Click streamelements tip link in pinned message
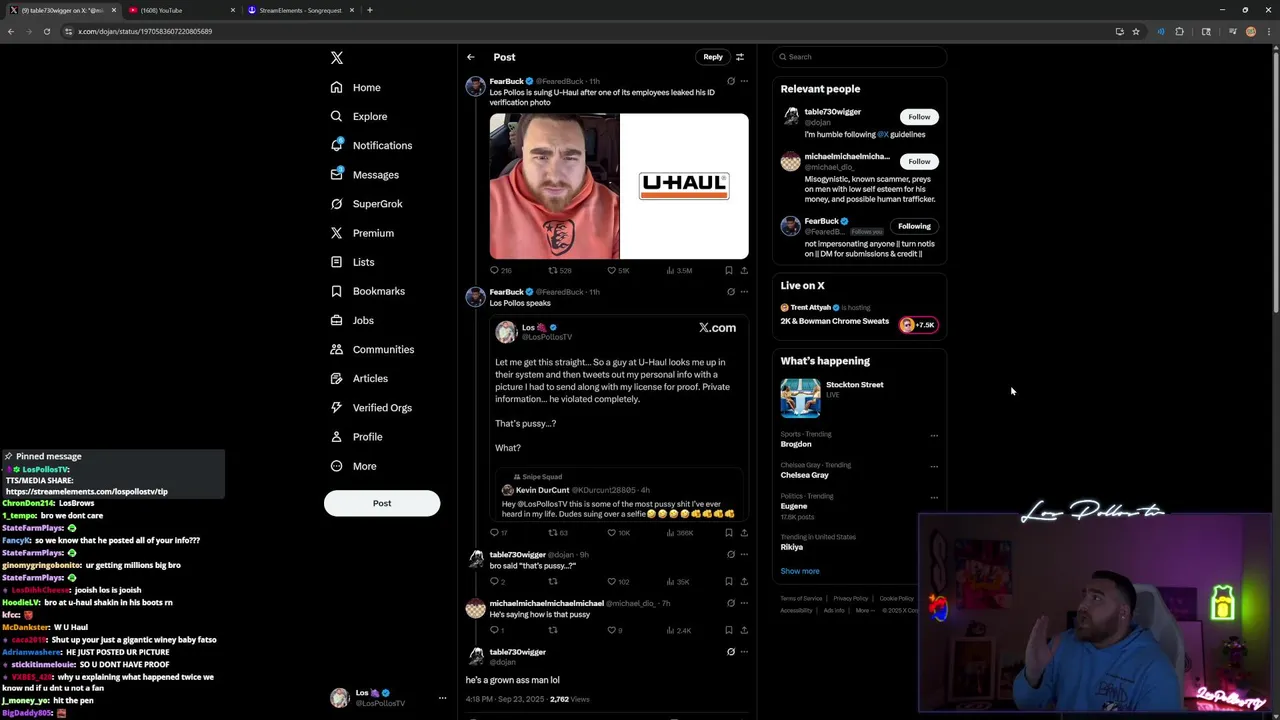1280x720 pixels. 87,492
